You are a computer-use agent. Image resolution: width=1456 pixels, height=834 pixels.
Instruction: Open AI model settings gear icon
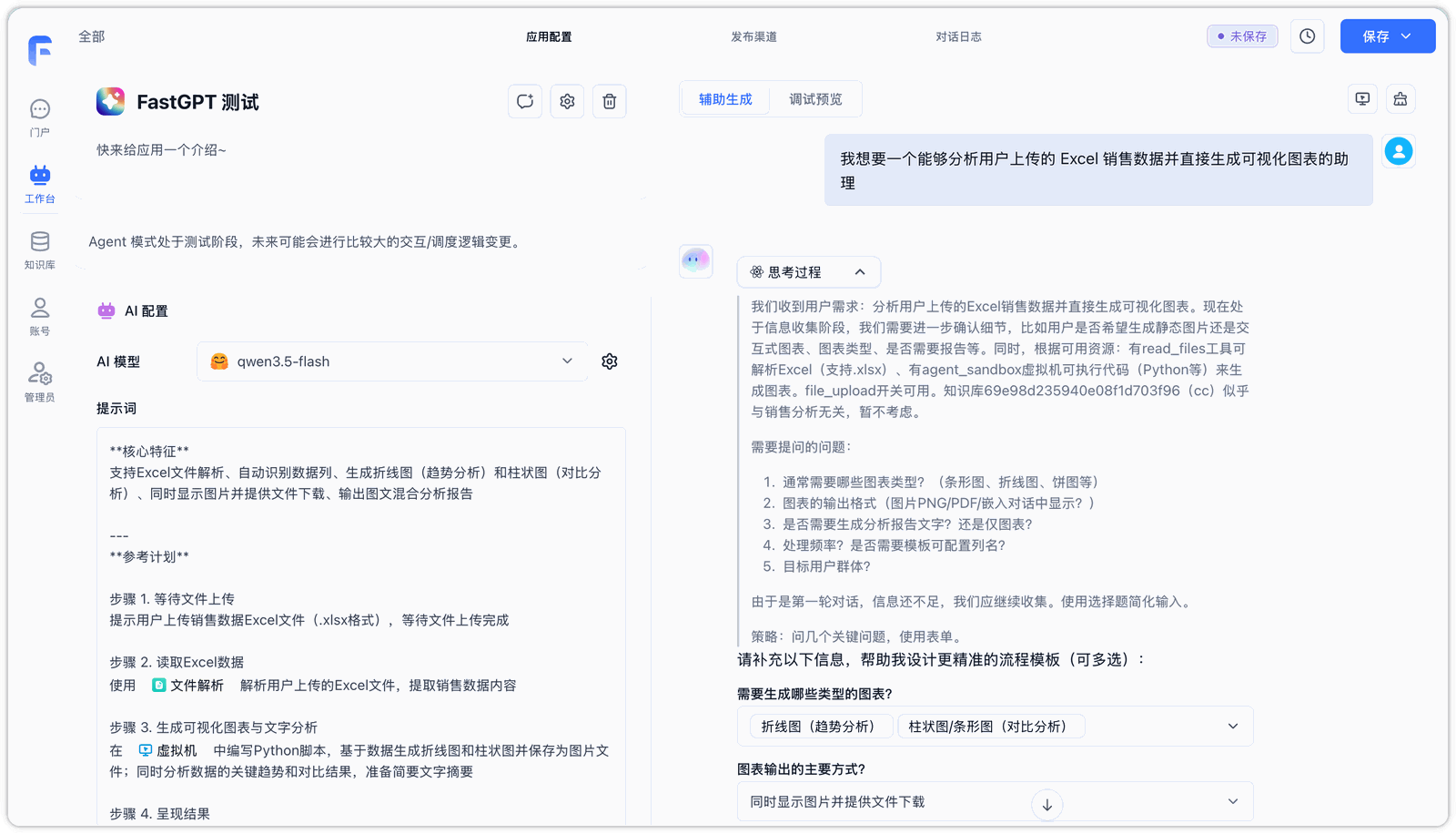point(610,361)
